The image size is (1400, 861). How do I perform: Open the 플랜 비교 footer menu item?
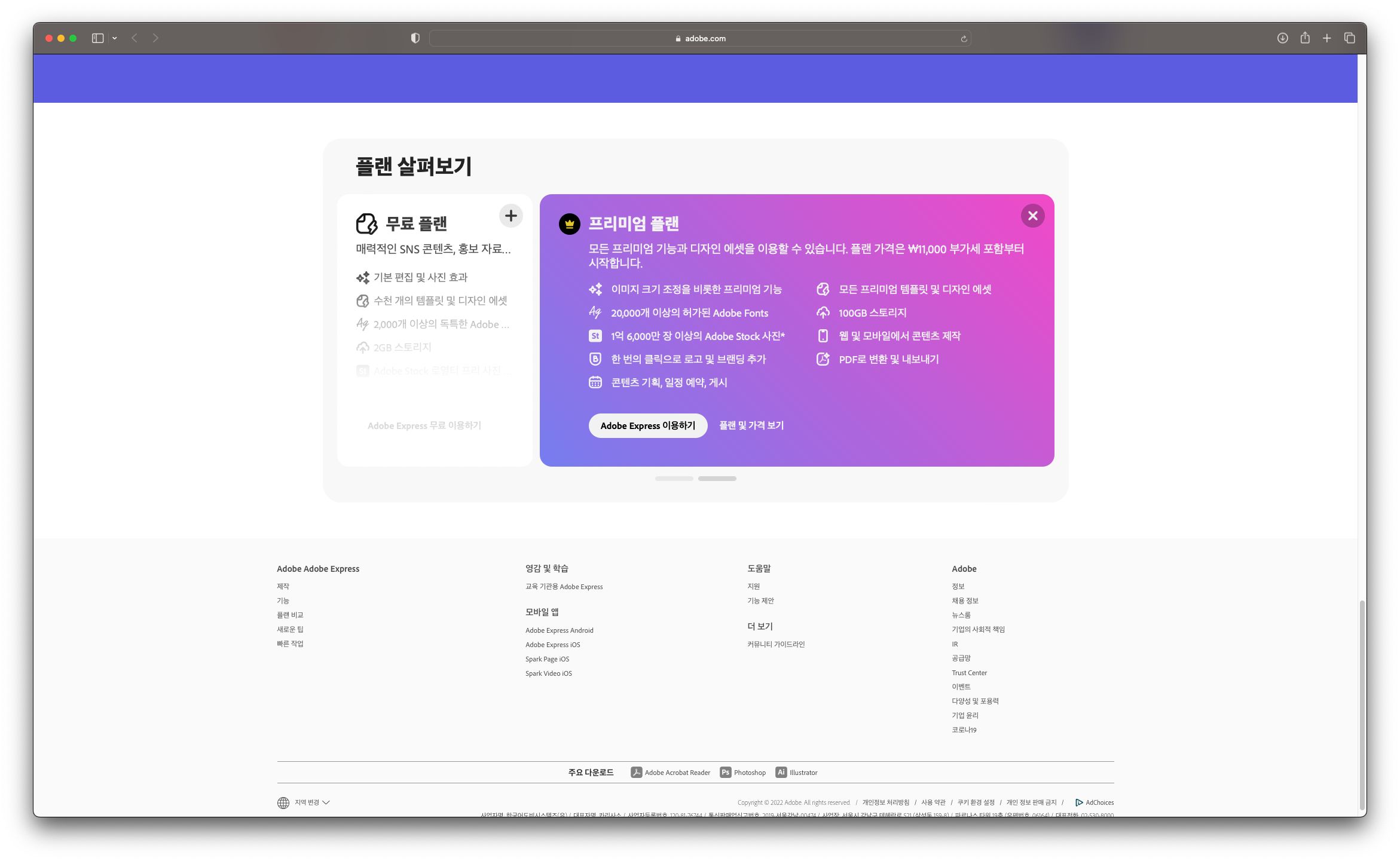click(x=290, y=615)
